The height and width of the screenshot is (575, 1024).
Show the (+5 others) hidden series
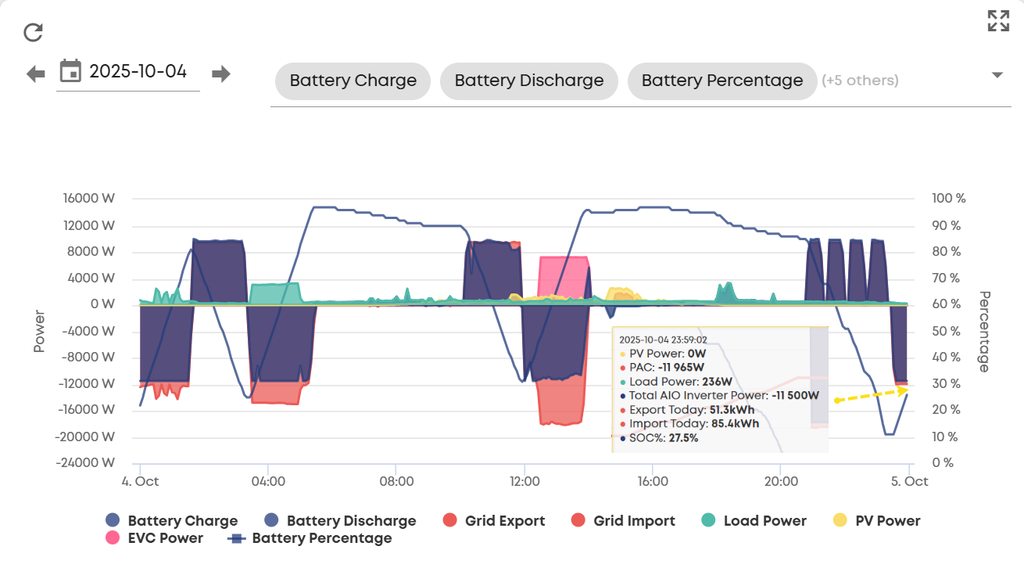tap(860, 81)
